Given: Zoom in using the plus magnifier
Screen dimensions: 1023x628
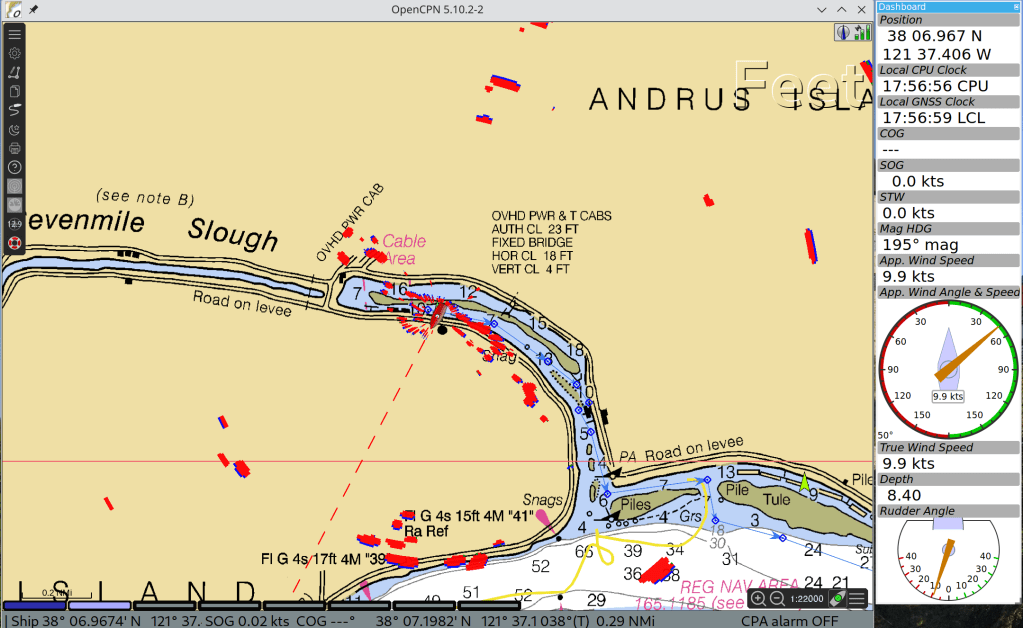Looking at the screenshot, I should pyautogui.click(x=759, y=599).
